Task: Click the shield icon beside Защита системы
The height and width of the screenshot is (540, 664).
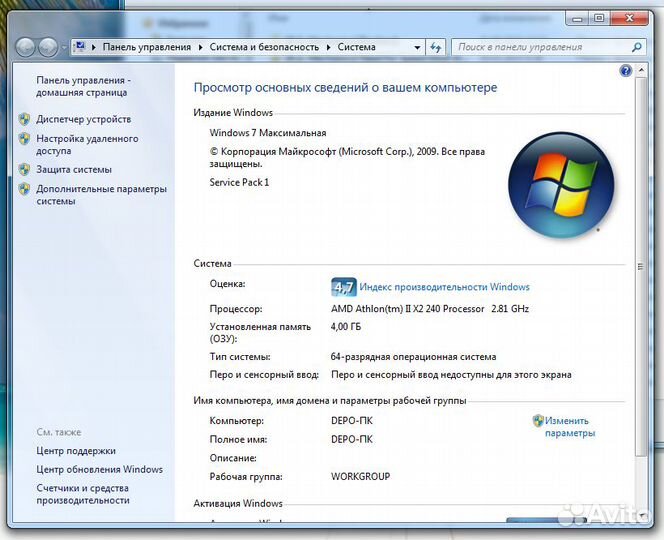Action: [x=25, y=170]
